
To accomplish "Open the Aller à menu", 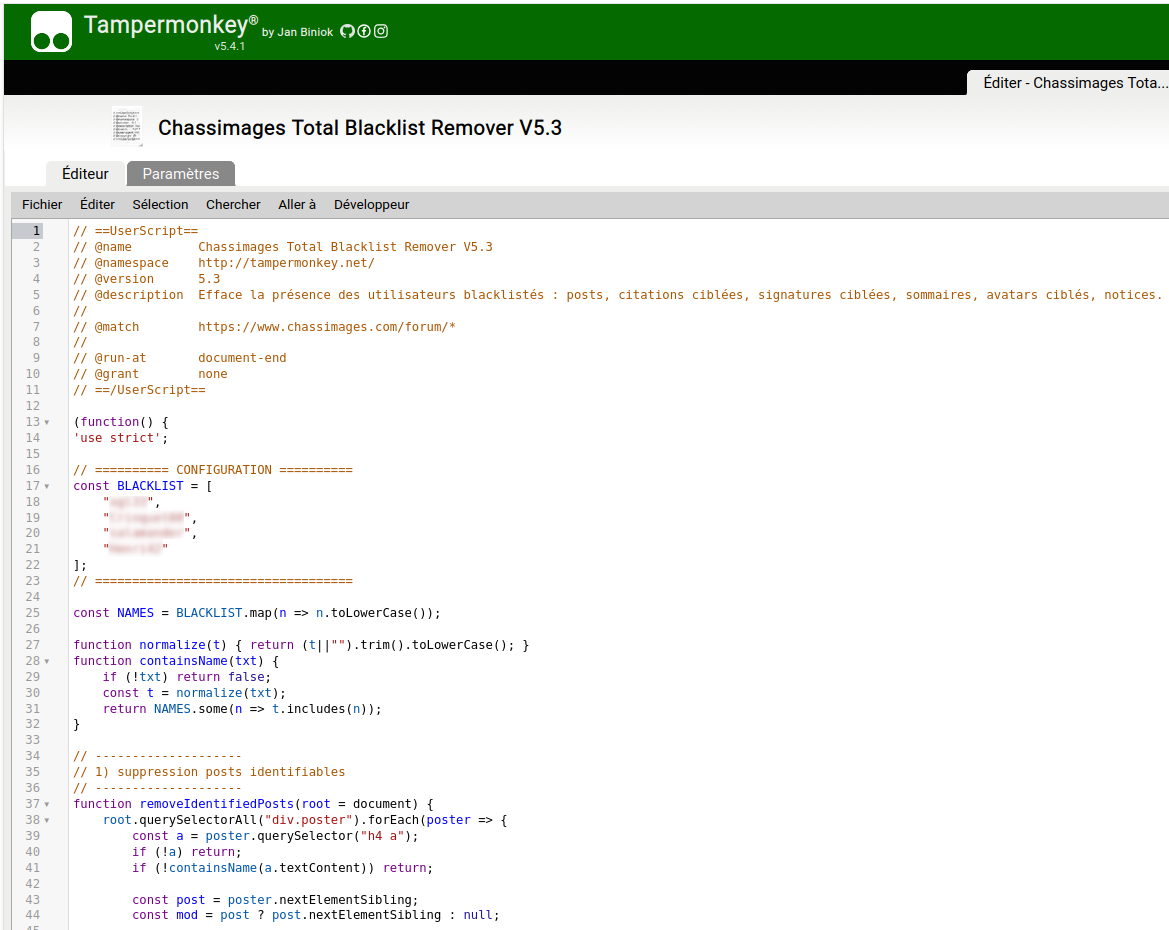I will (x=297, y=204).
